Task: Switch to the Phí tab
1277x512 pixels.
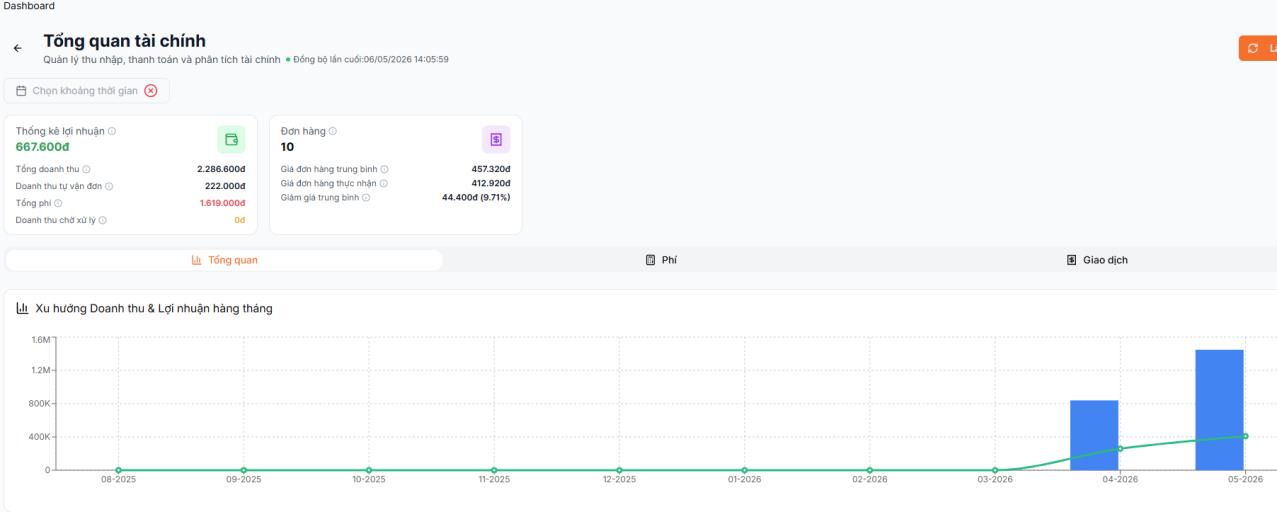Action: click(x=662, y=260)
